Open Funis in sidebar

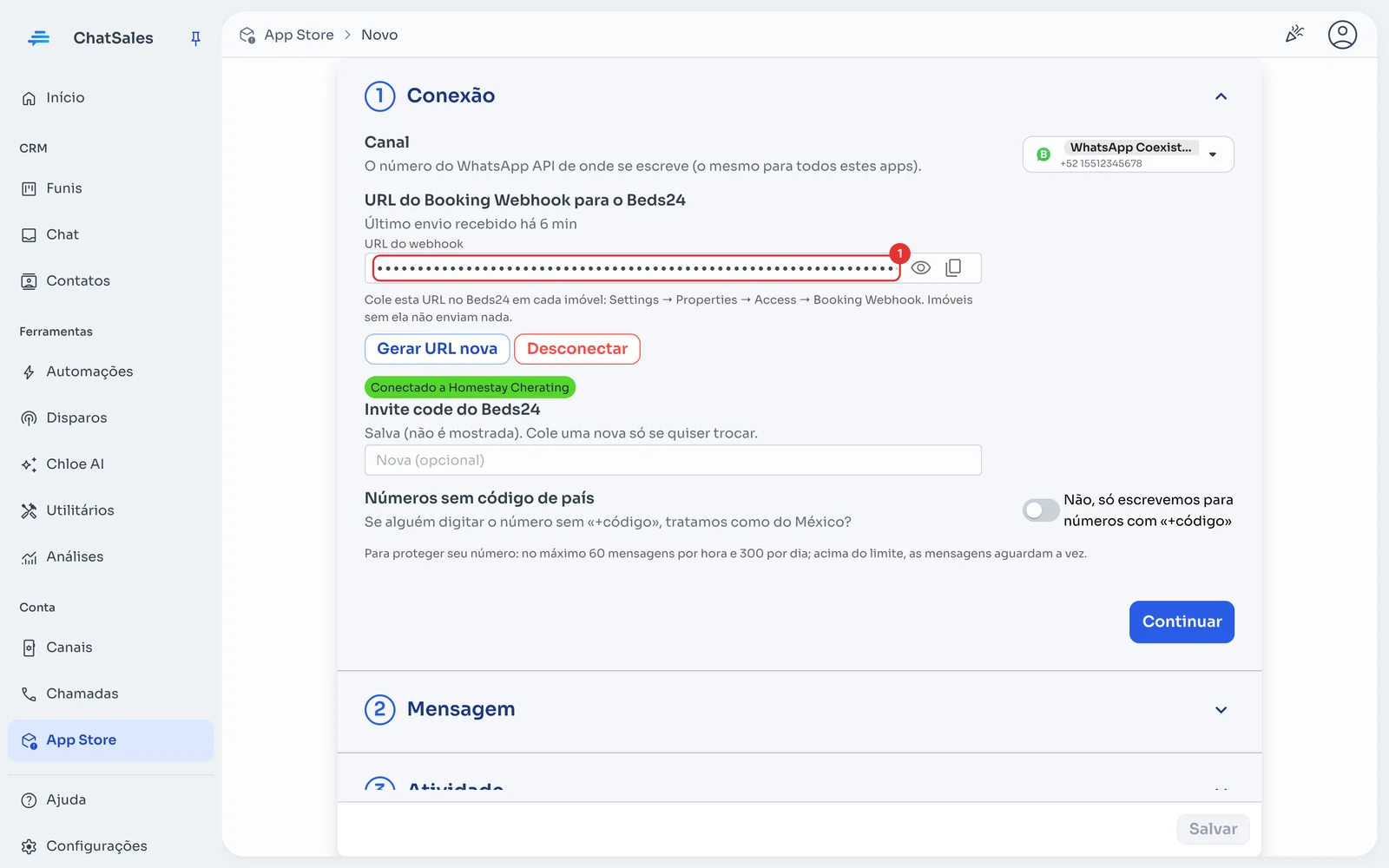[x=111, y=188]
